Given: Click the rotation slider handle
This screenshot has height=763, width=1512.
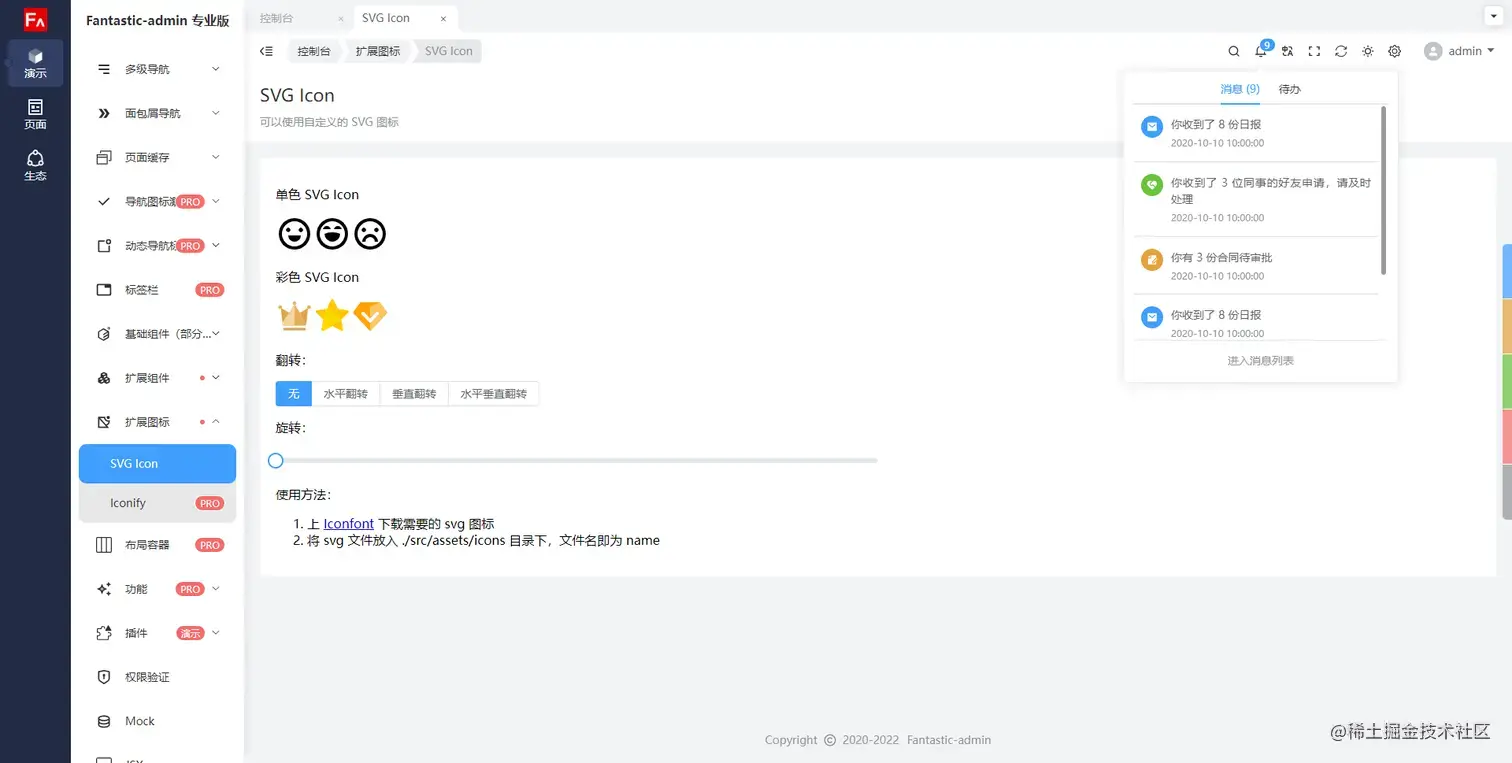Looking at the screenshot, I should pos(276,460).
